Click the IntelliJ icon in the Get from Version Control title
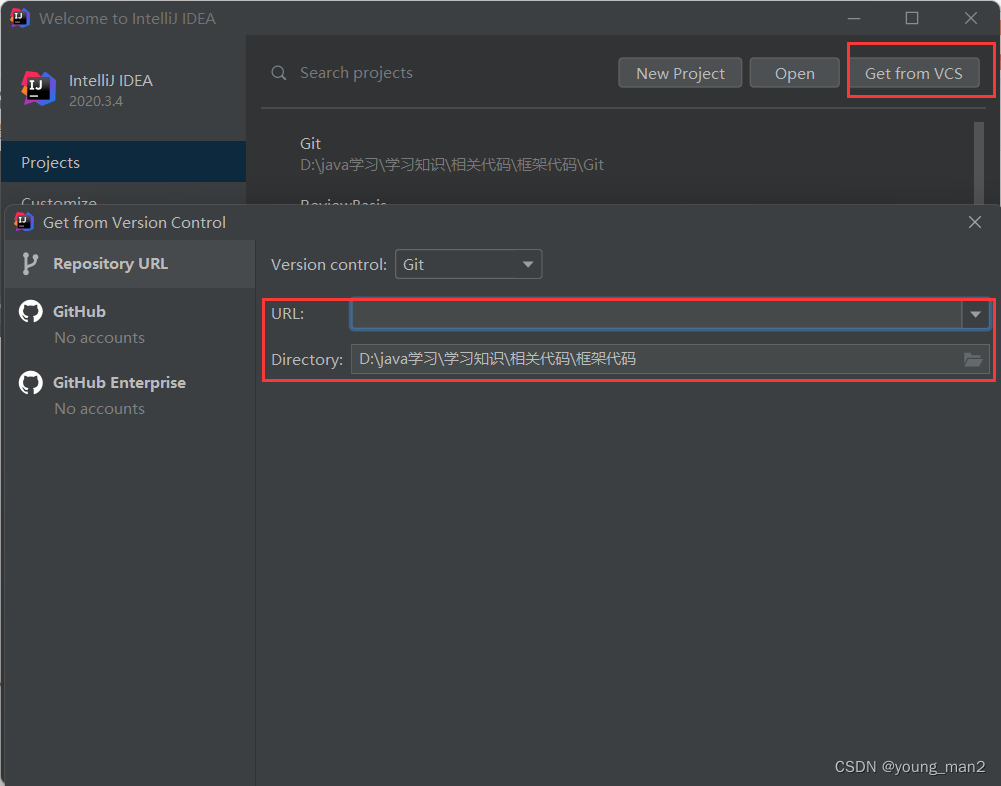The width and height of the screenshot is (1001, 786). (24, 222)
